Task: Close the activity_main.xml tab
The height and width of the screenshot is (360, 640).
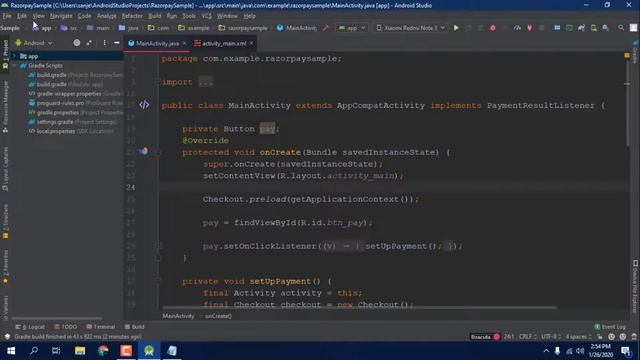Action: [251, 43]
